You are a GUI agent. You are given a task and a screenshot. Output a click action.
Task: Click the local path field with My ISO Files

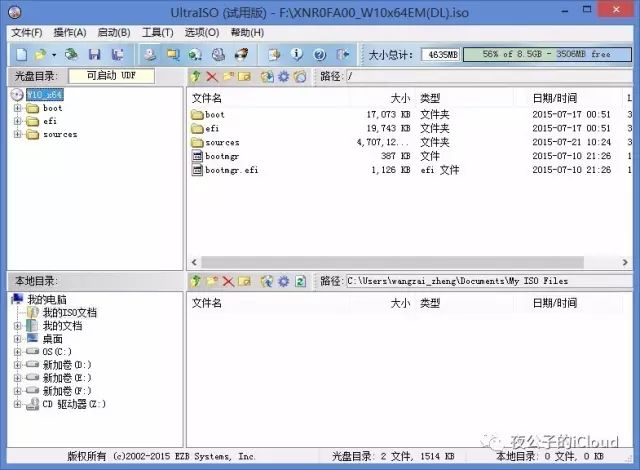pyautogui.click(x=489, y=281)
